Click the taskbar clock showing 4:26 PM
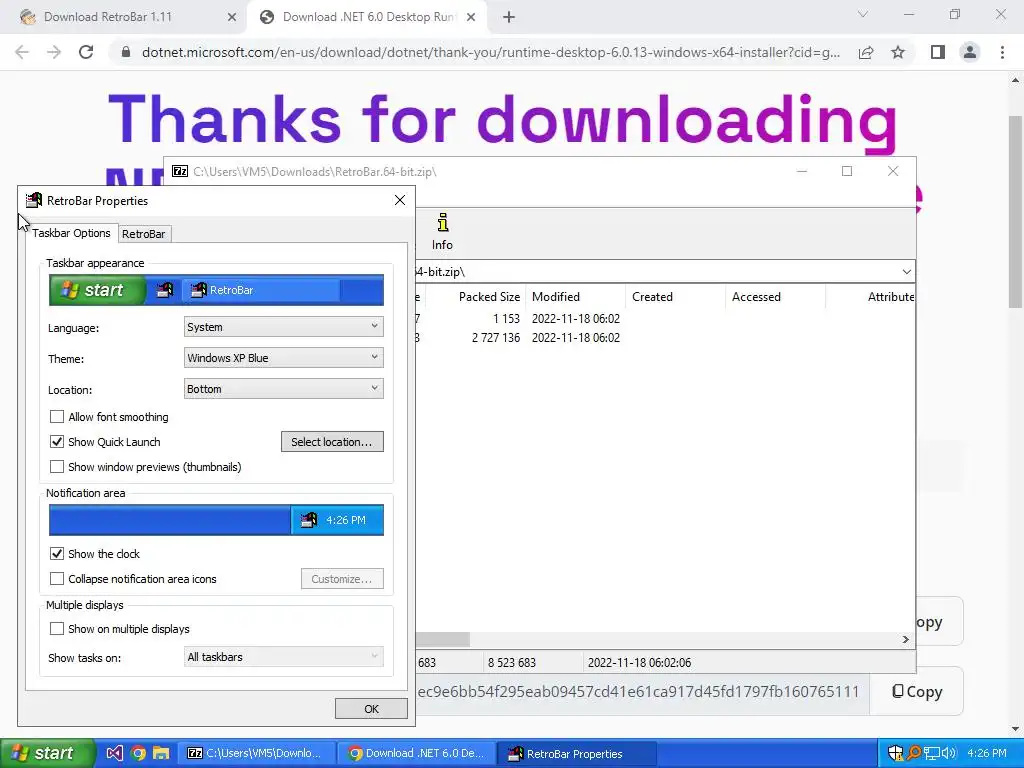This screenshot has height=768, width=1024. point(986,753)
